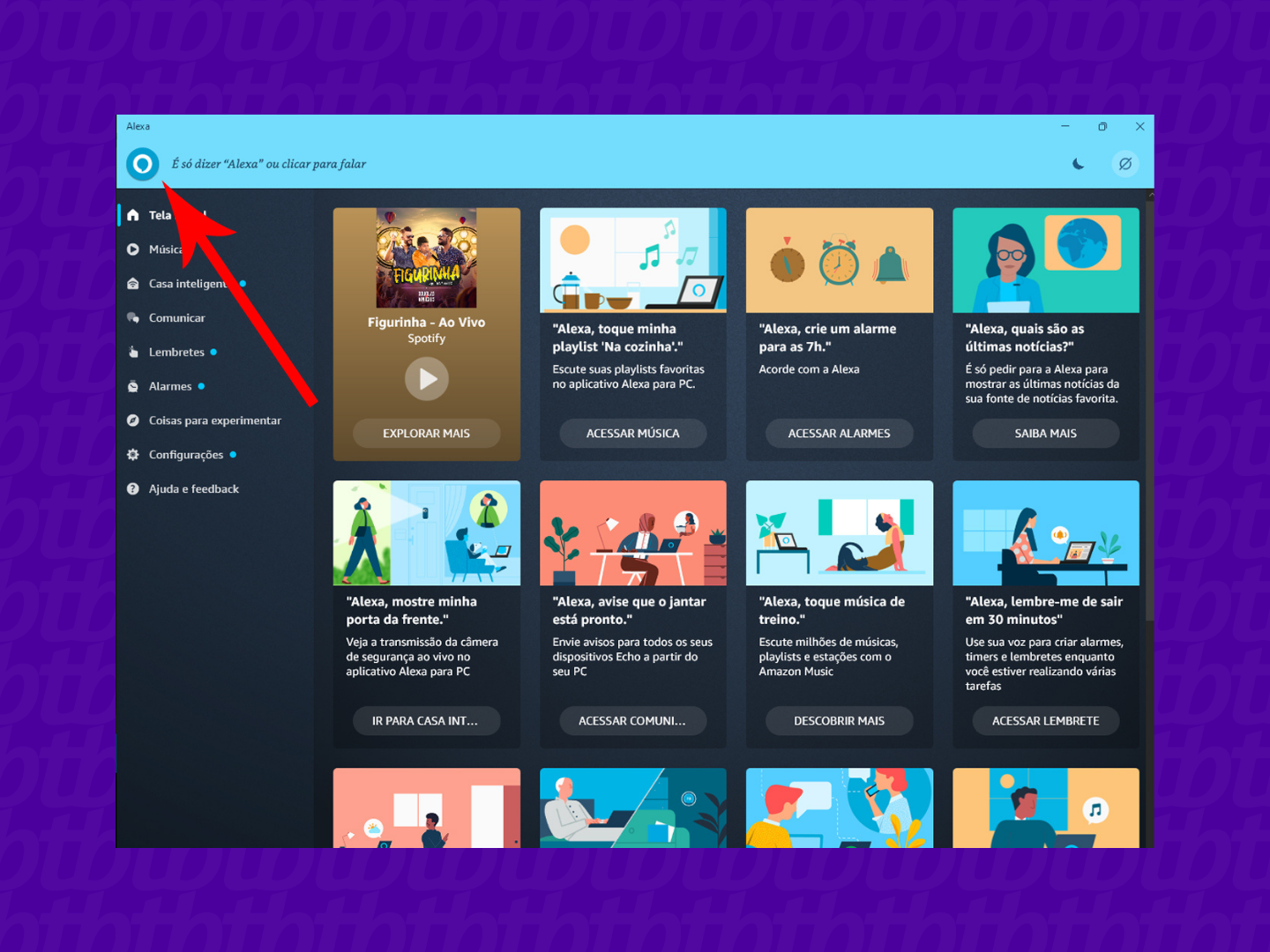Viewport: 1270px width, 952px height.
Task: Open the Lembretes reminder icon
Action: (x=133, y=353)
